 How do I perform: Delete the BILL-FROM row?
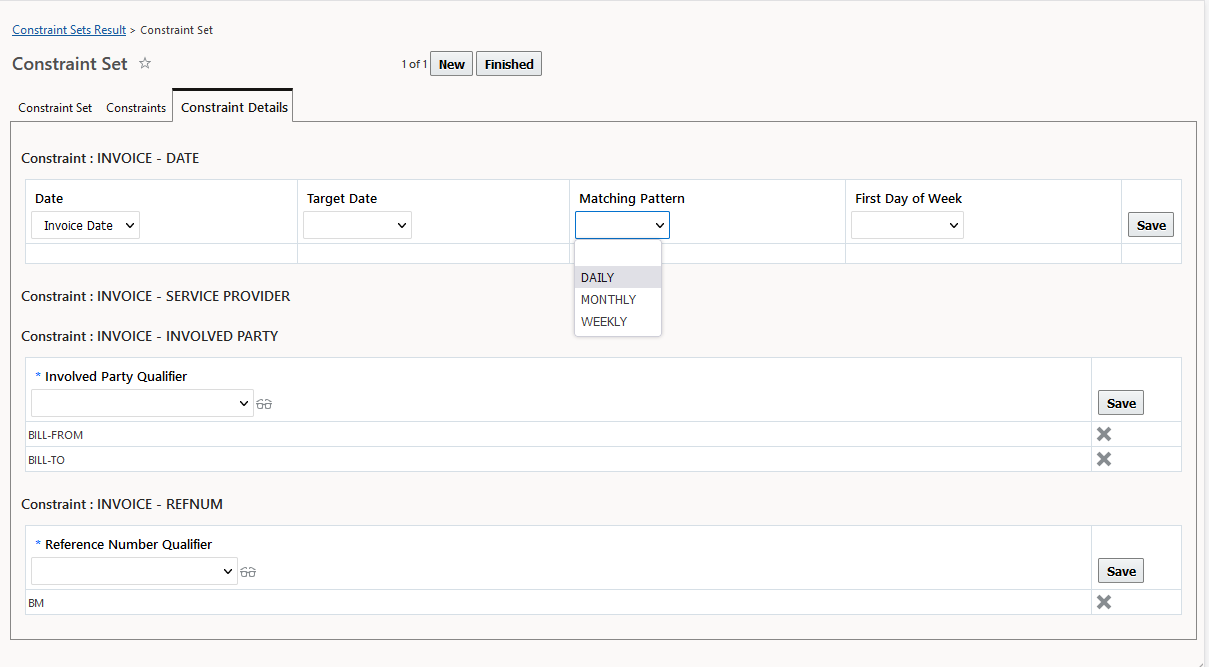coord(1104,434)
